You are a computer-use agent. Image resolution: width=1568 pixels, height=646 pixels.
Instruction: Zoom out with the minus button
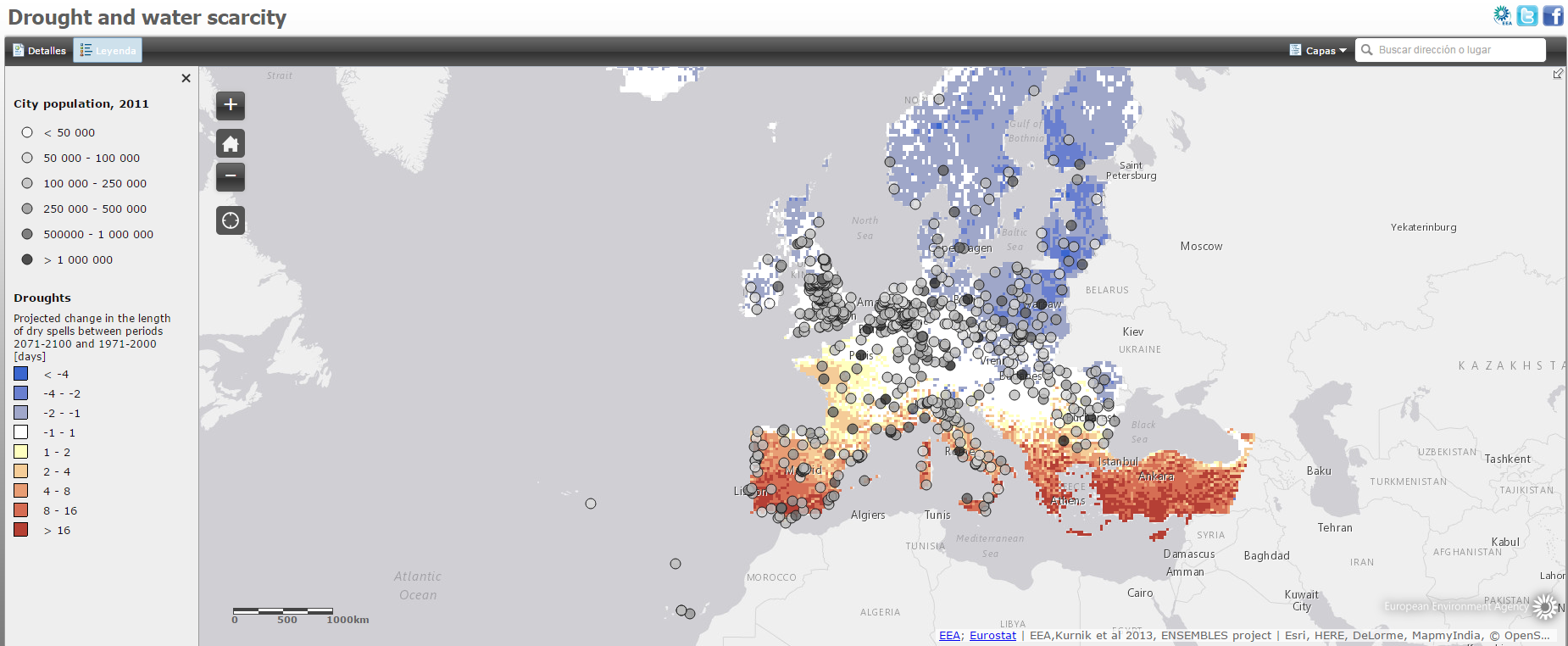(231, 176)
